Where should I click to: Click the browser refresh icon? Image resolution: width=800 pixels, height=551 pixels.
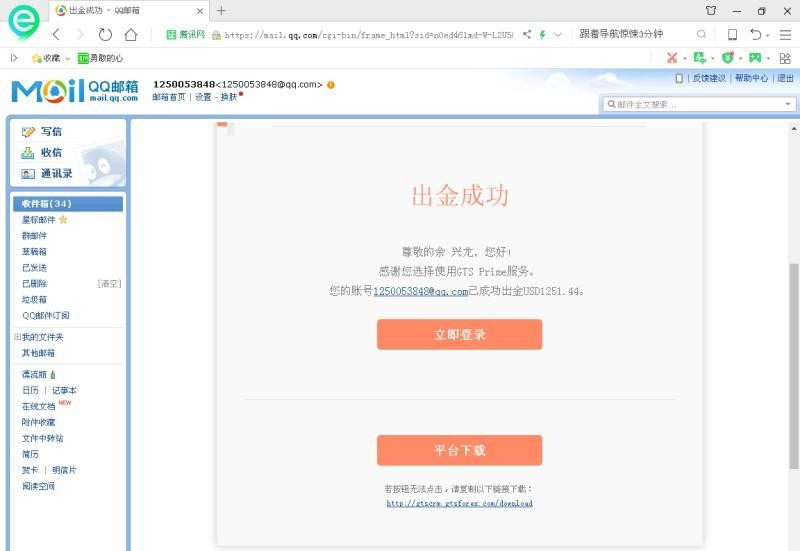[105, 34]
